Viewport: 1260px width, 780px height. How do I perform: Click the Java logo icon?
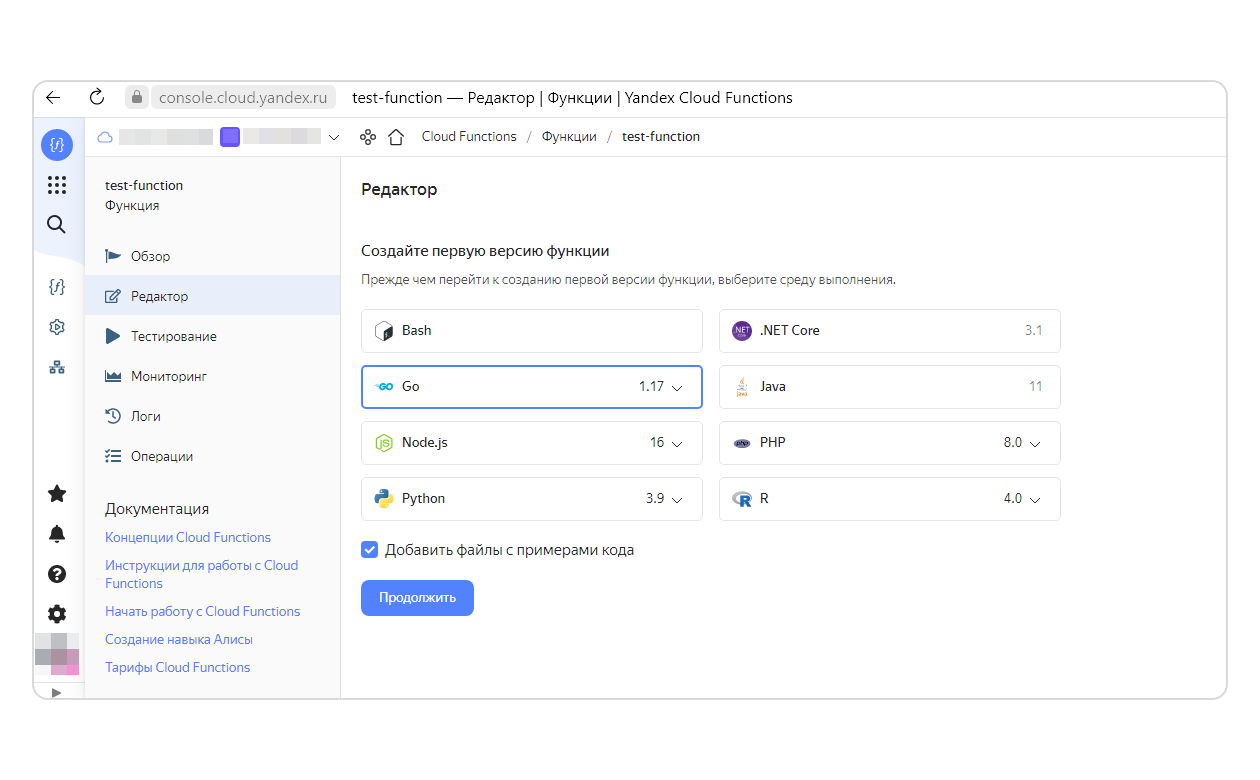(742, 387)
